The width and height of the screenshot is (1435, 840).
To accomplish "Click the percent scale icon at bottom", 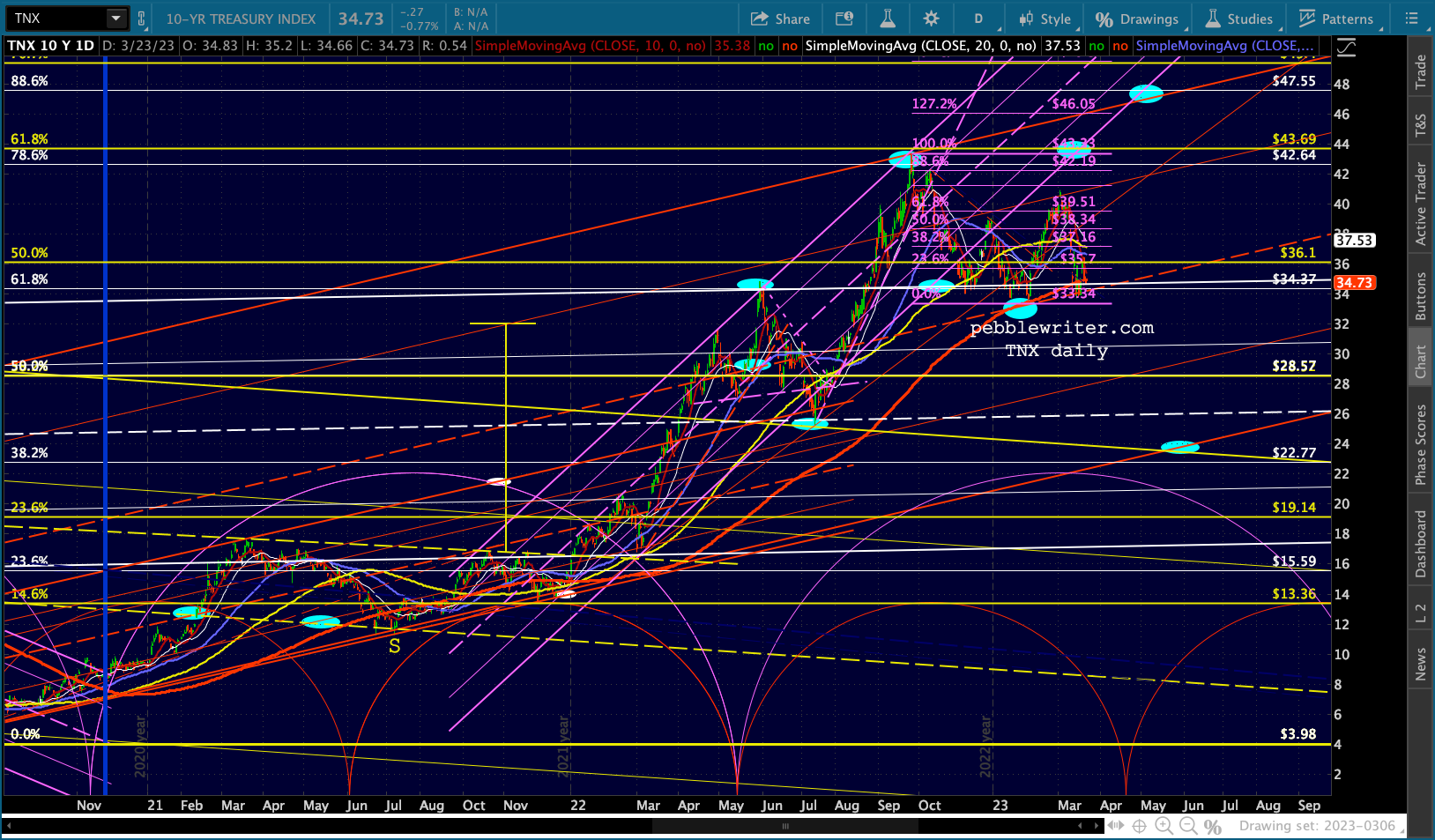I will pos(1213,826).
